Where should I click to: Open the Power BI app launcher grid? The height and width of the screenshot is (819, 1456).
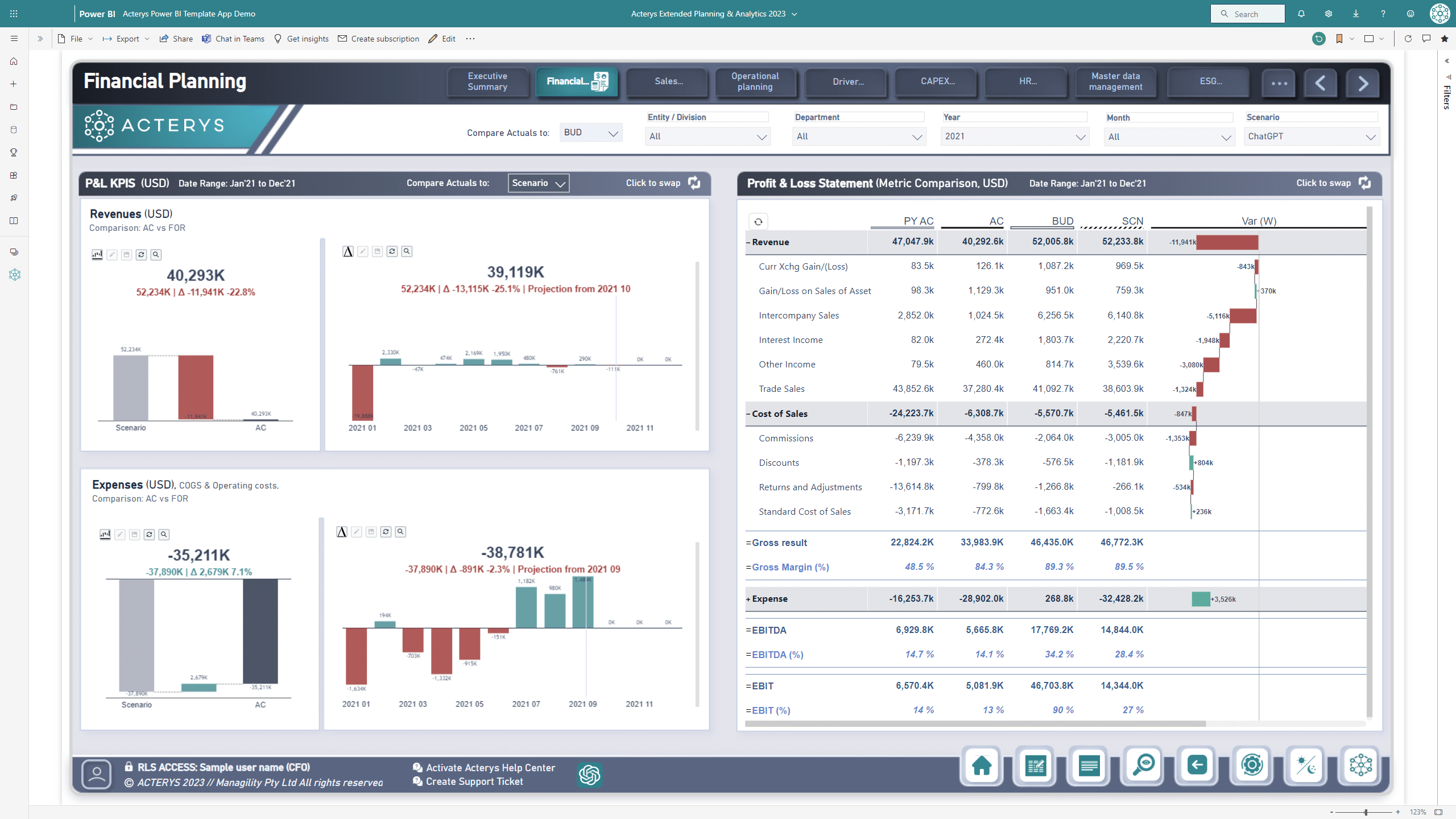point(14,14)
